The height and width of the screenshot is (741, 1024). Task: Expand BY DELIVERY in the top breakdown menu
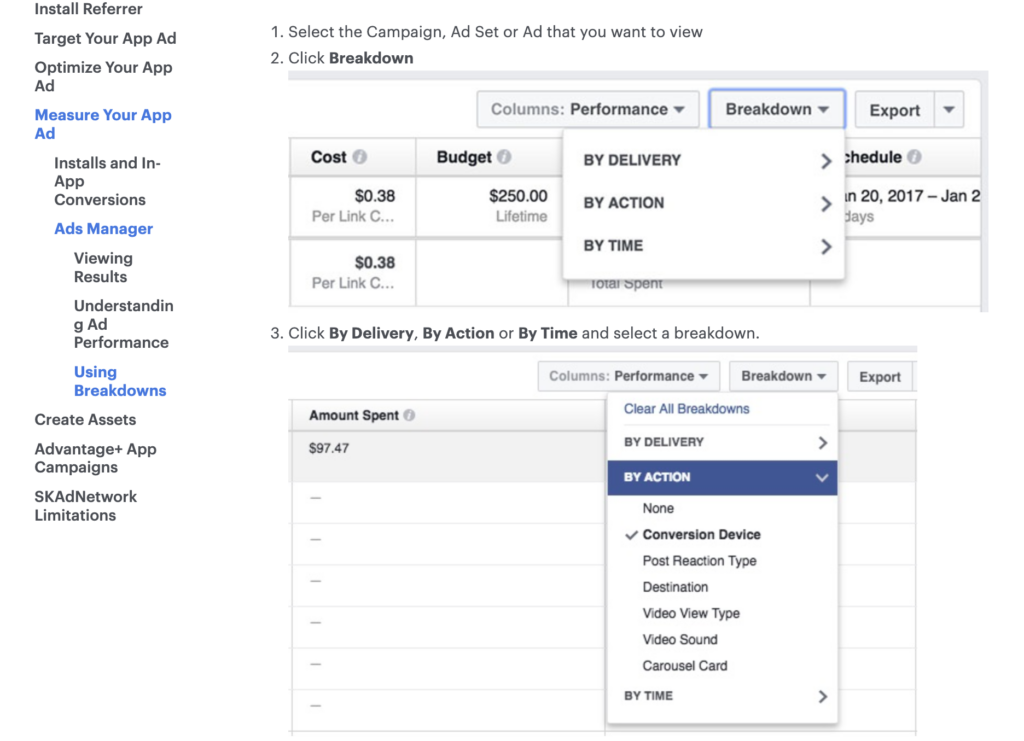coord(704,160)
